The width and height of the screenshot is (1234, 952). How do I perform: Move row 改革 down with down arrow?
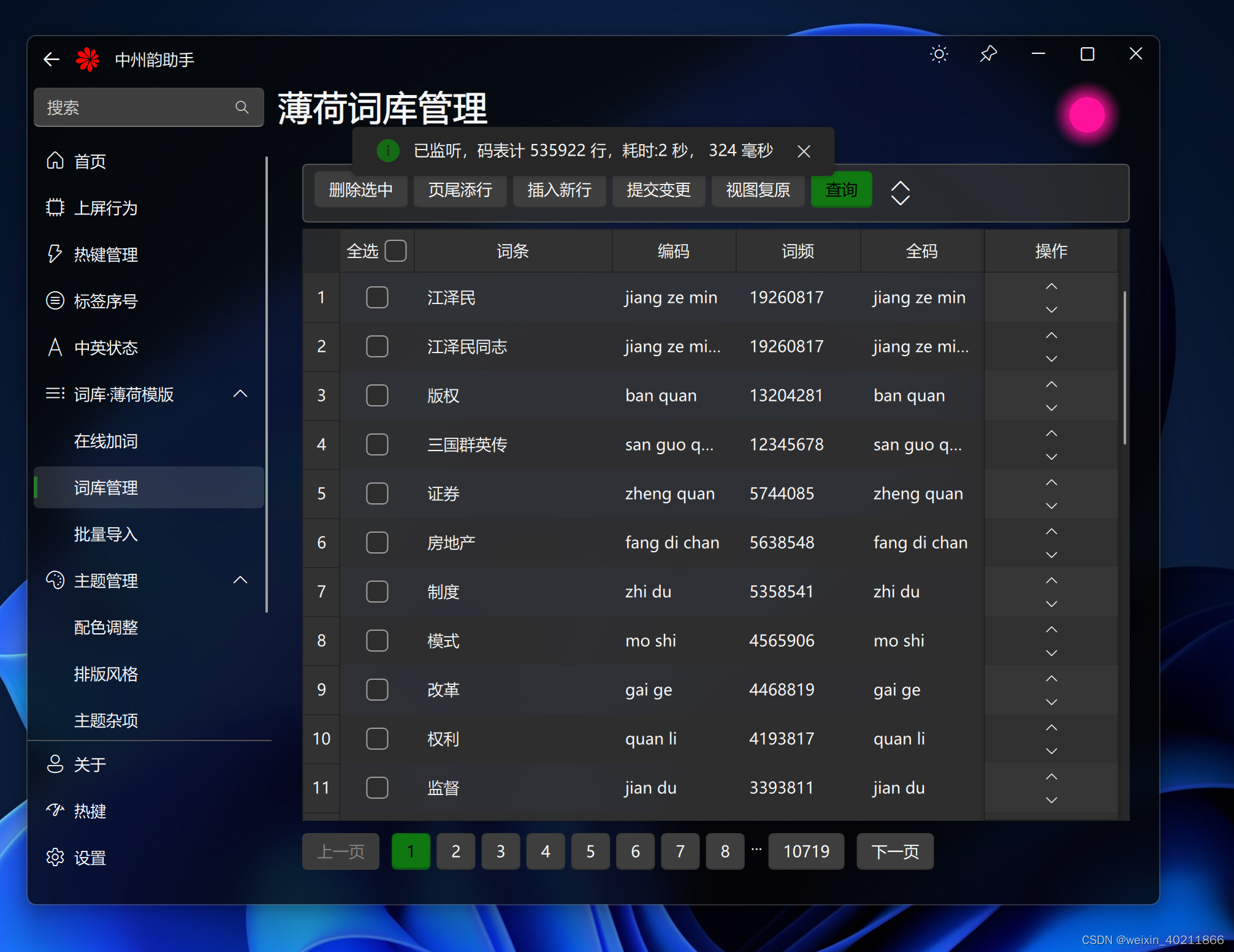1051,702
